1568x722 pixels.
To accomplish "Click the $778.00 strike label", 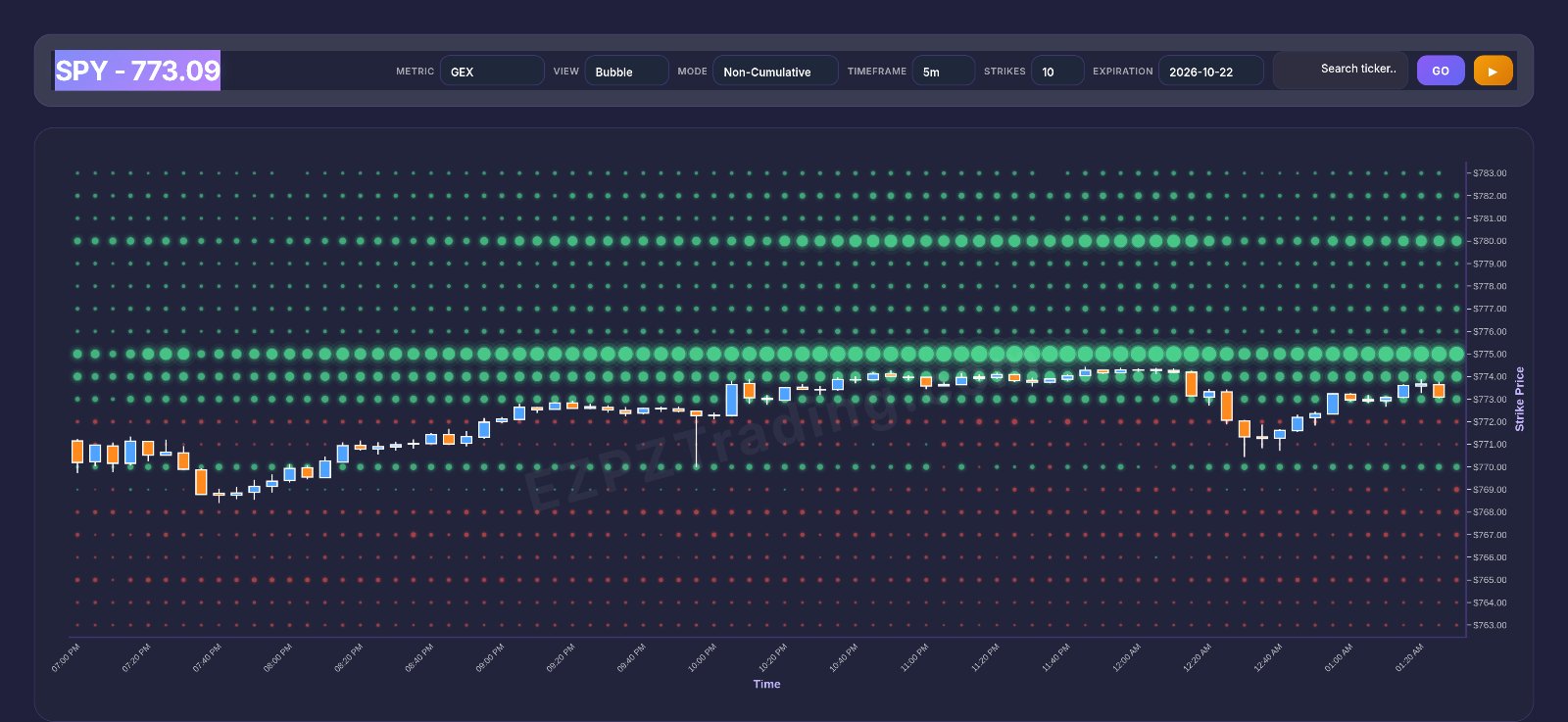I will coord(1490,286).
